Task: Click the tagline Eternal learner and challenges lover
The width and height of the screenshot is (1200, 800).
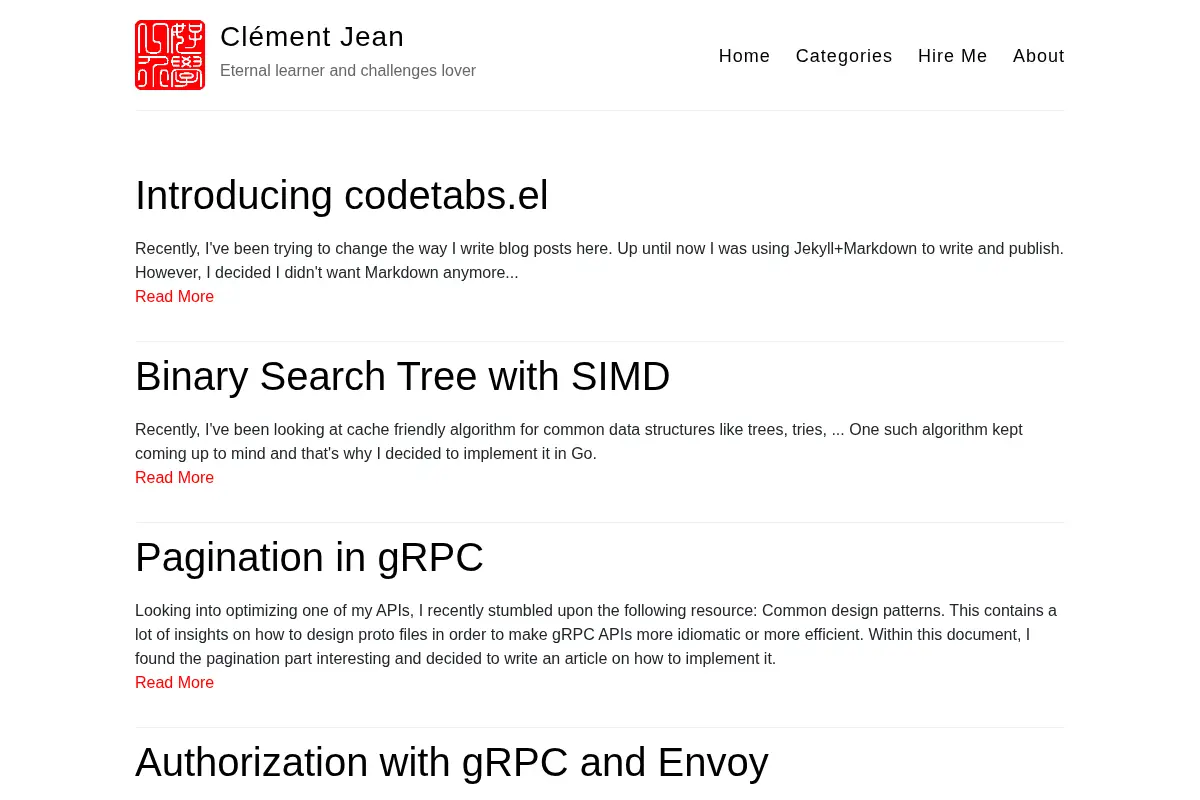Action: pyautogui.click(x=348, y=71)
